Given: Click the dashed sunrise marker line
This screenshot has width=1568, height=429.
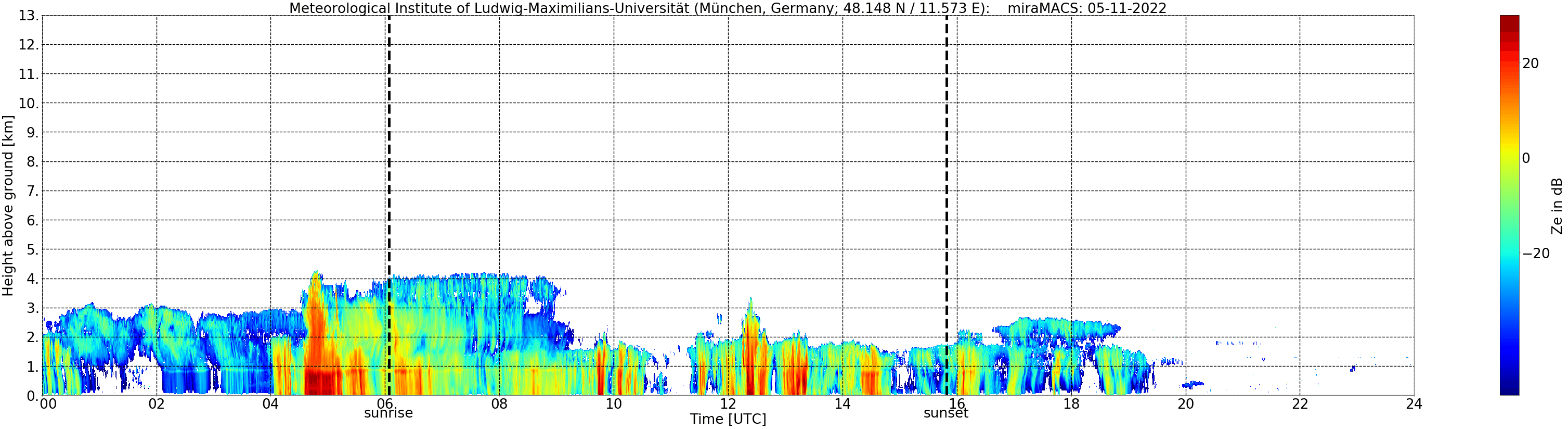Looking at the screenshot, I should (389, 205).
